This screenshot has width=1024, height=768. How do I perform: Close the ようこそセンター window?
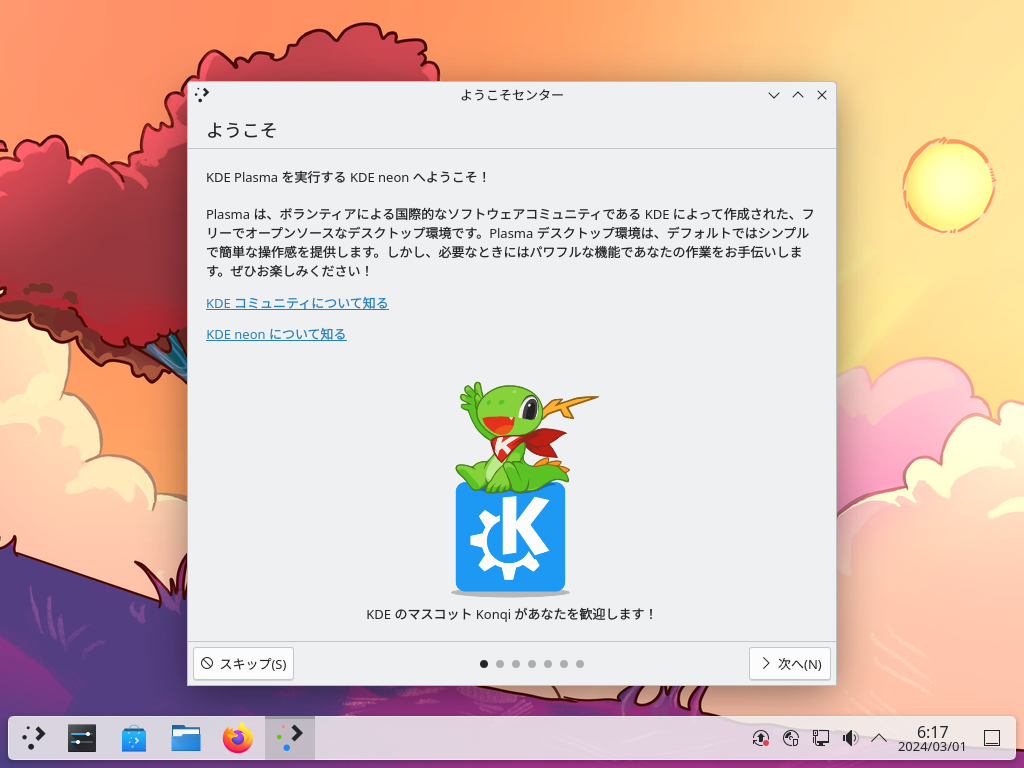[x=822, y=95]
